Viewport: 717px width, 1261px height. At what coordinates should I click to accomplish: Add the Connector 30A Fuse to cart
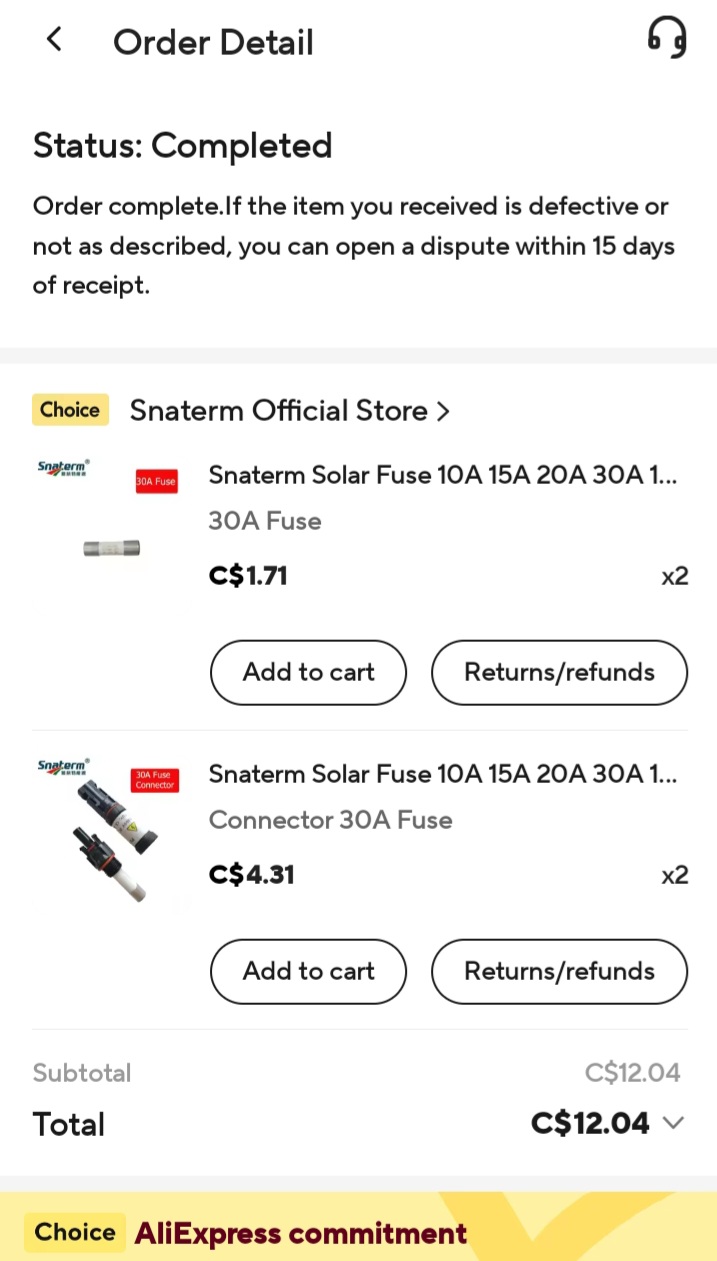click(x=308, y=971)
